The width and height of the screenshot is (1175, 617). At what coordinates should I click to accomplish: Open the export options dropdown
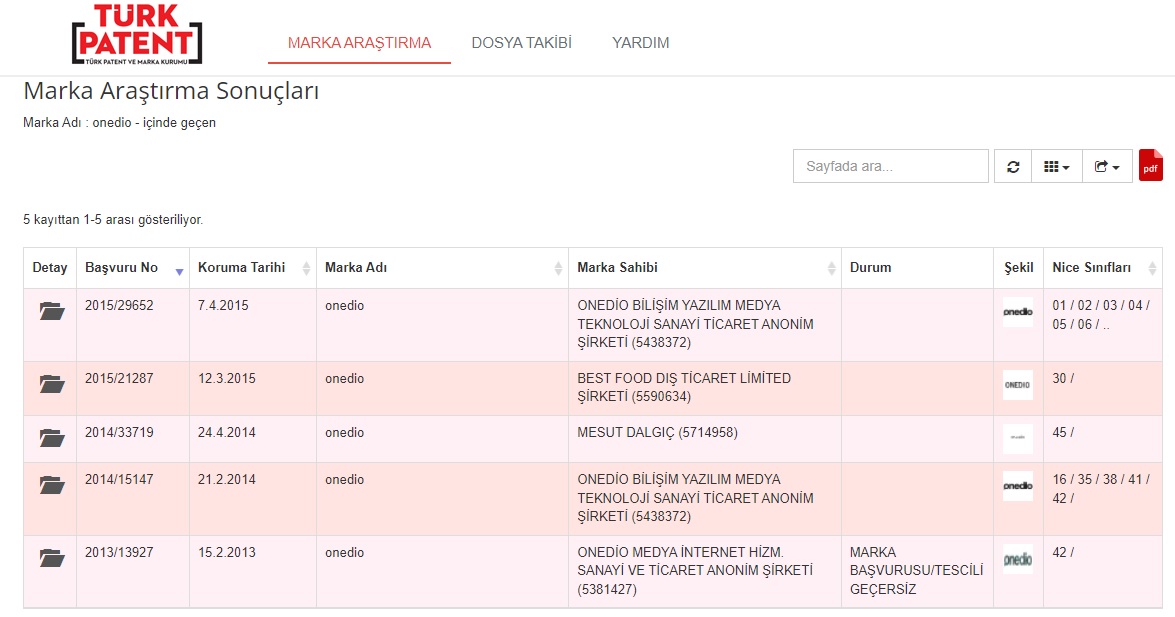point(1107,166)
